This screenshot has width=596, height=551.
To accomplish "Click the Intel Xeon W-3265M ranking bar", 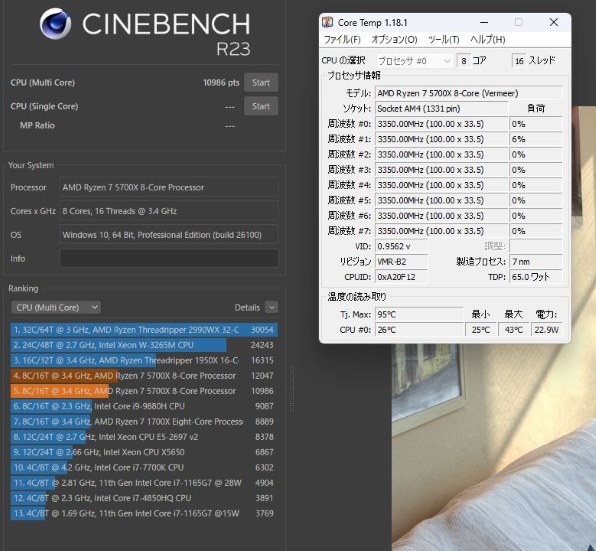I will 119,345.
